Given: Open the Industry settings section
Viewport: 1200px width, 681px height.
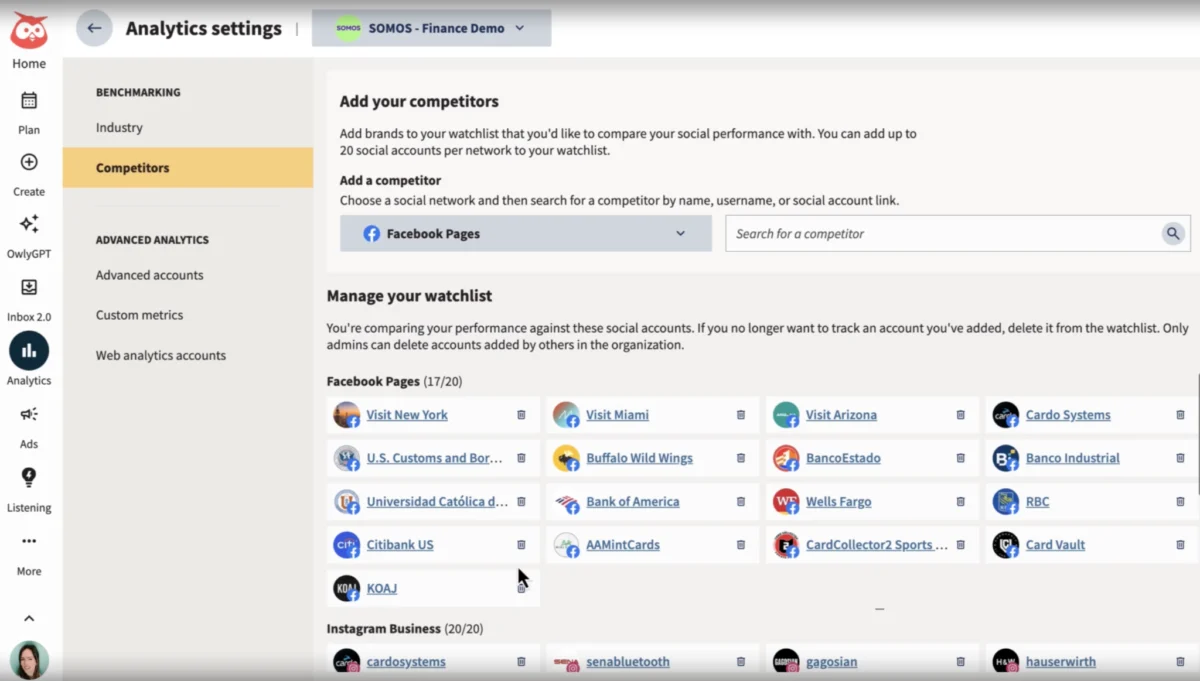Looking at the screenshot, I should click(119, 128).
